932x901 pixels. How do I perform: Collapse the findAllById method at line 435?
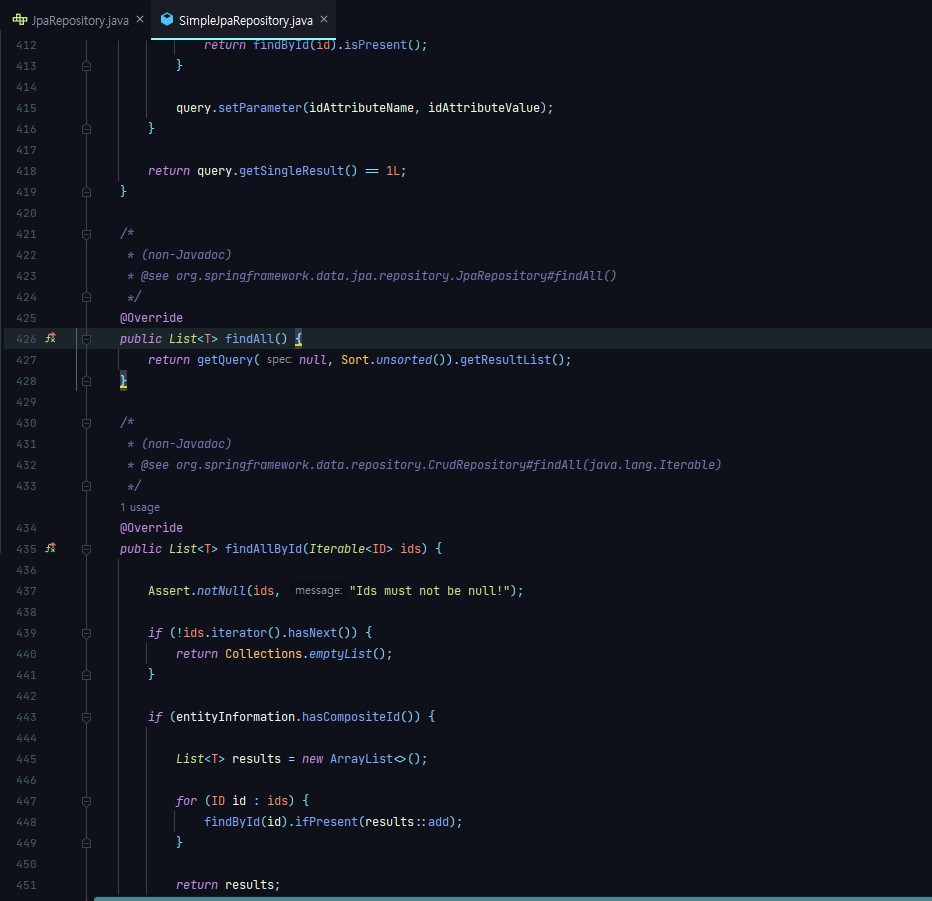86,549
